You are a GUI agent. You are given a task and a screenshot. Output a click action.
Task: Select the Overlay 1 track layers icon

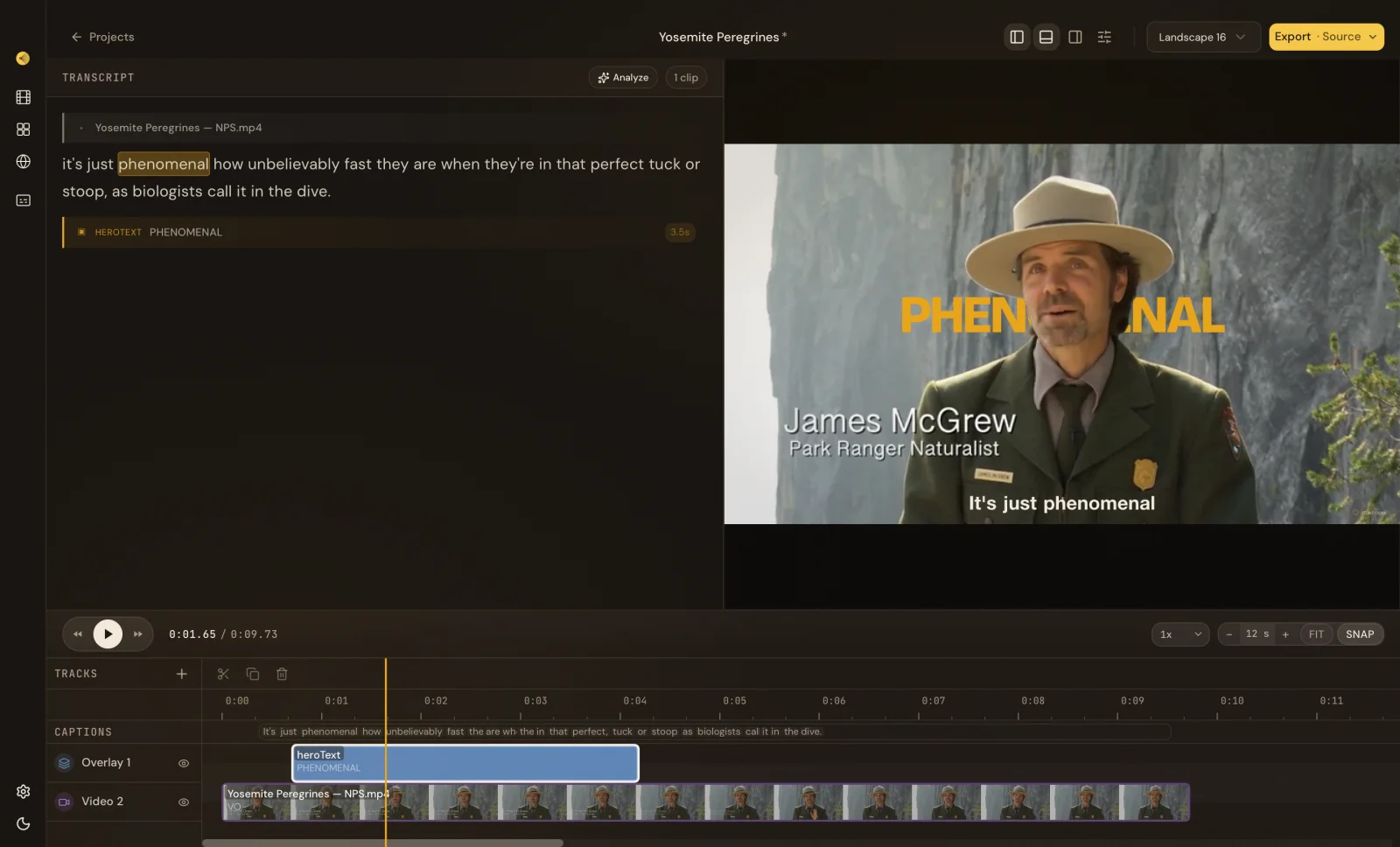tap(64, 763)
